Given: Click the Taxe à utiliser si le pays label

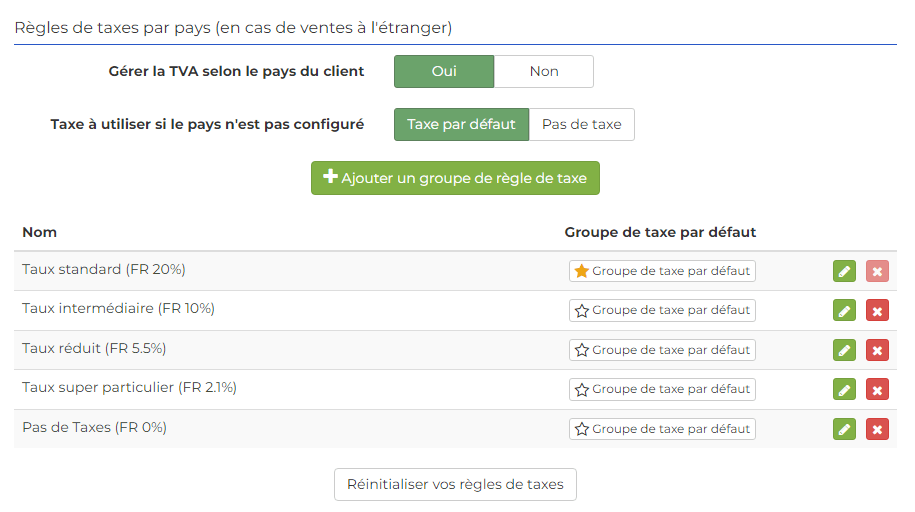Looking at the screenshot, I should tap(207, 124).
